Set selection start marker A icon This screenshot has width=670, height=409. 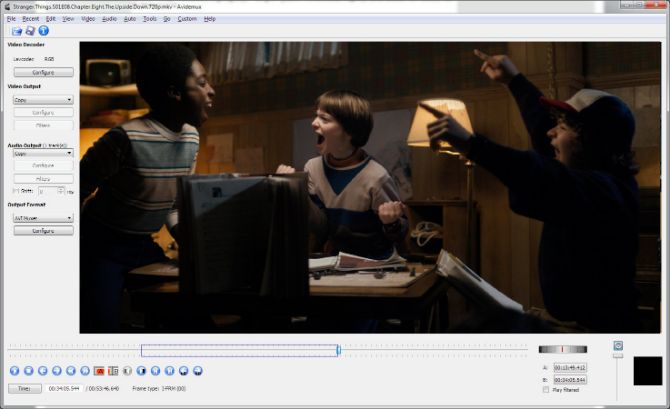pyautogui.click(x=99, y=371)
